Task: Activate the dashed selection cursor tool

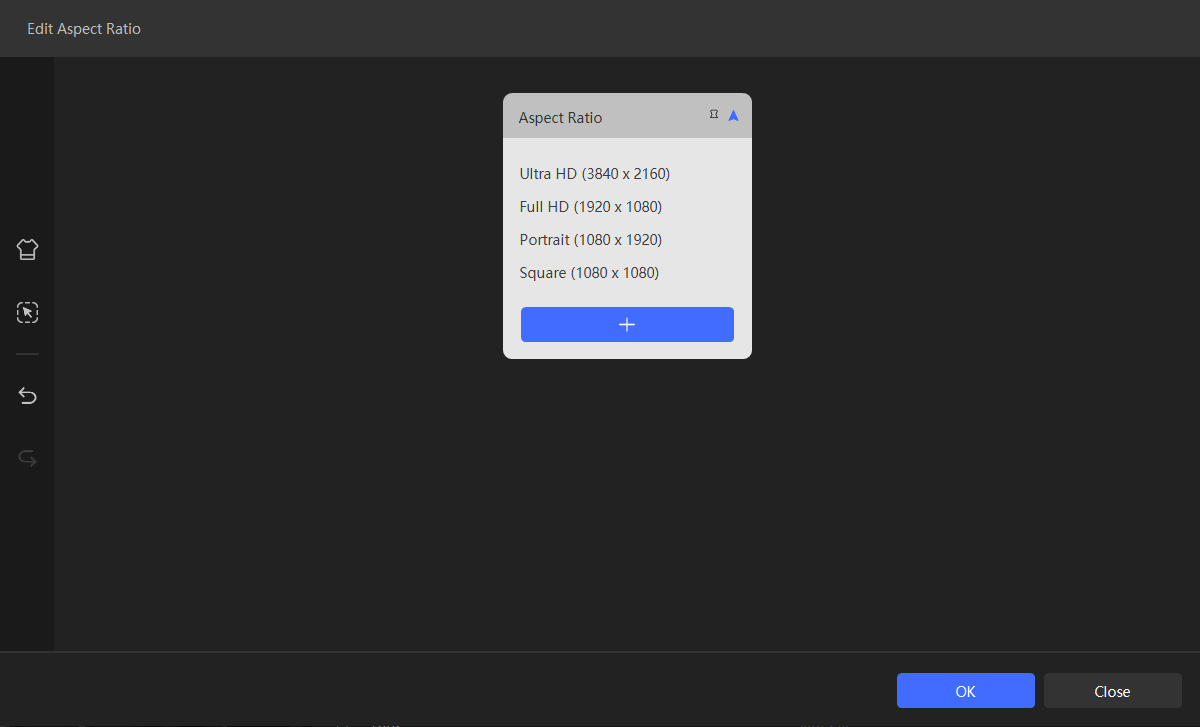Action: coord(27,313)
